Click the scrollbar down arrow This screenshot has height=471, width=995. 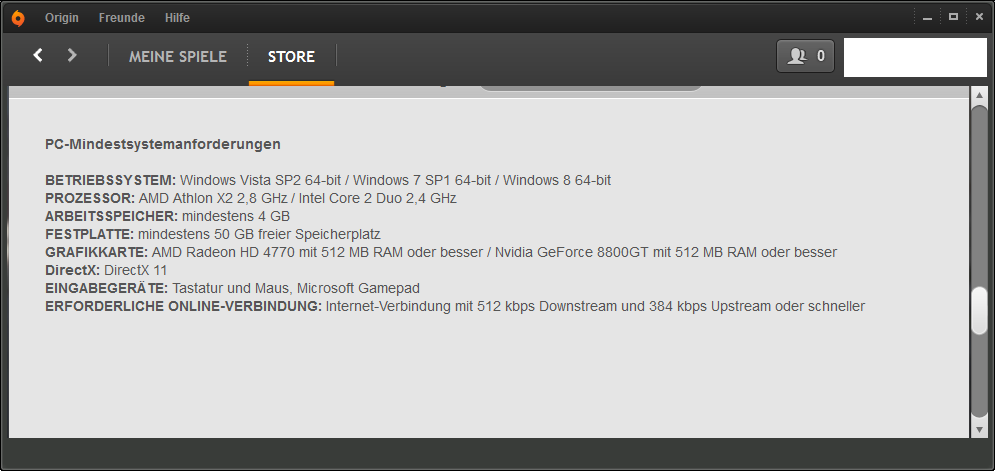click(979, 428)
